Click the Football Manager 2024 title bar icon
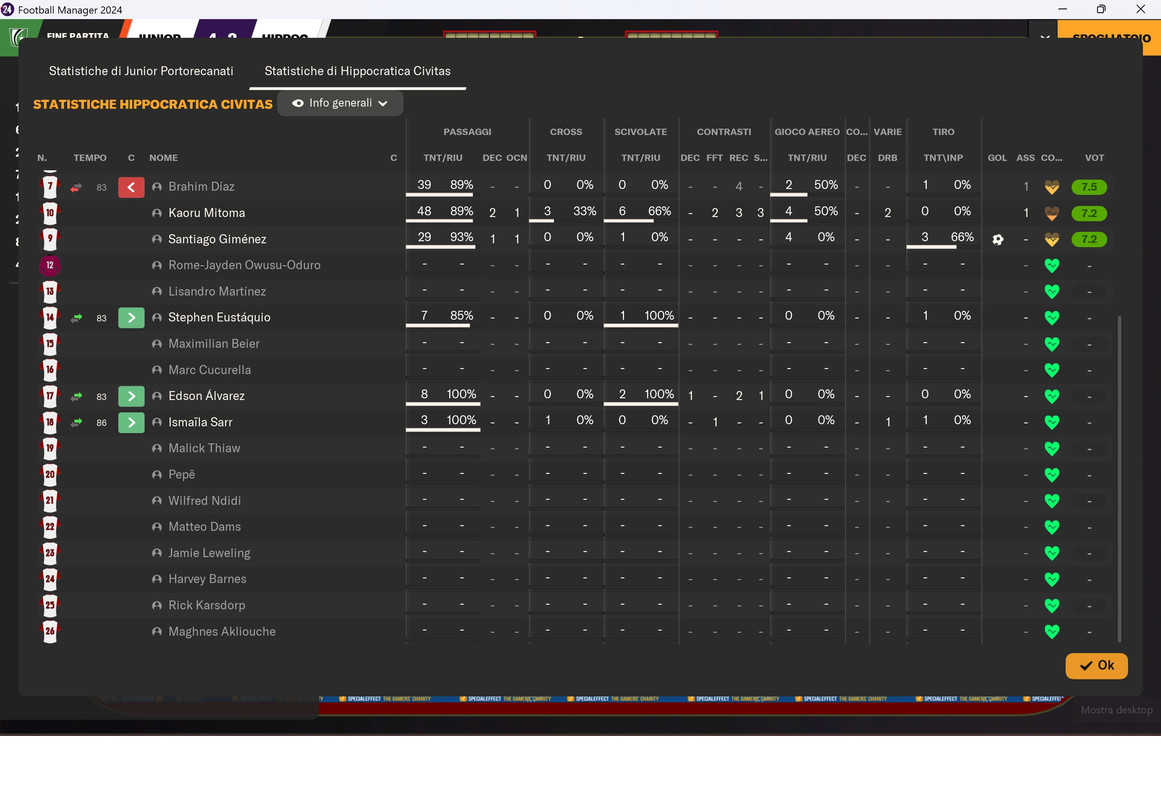 point(8,10)
